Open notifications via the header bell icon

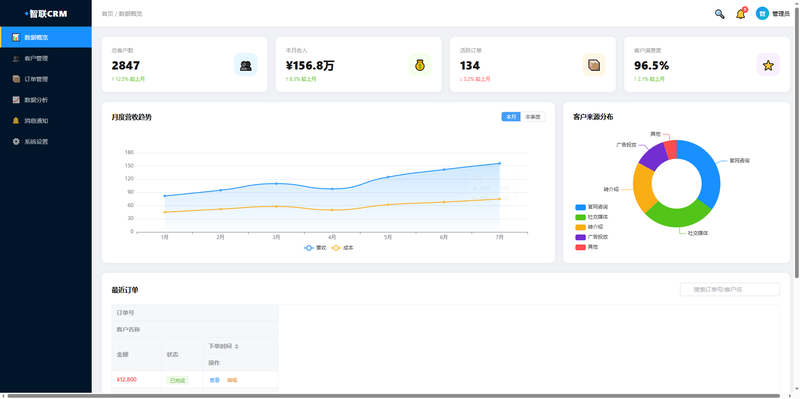coord(740,14)
